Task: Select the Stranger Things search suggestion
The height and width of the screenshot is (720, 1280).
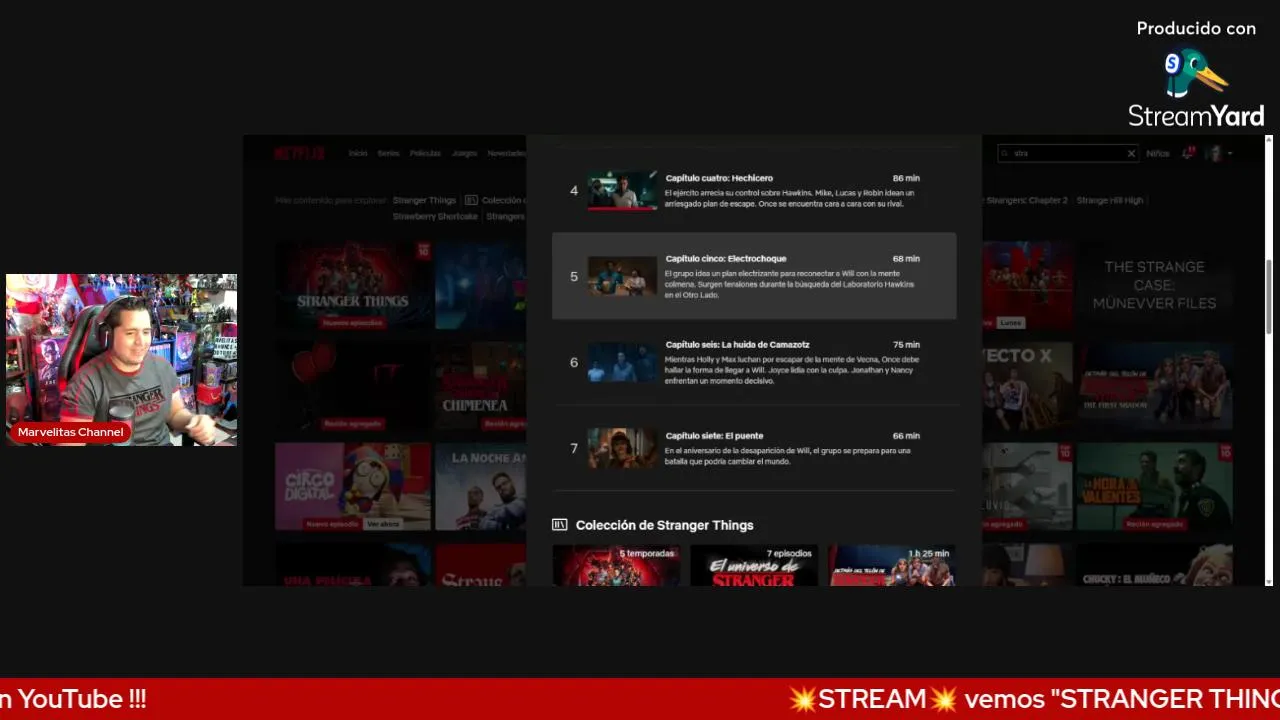Action: coord(424,200)
